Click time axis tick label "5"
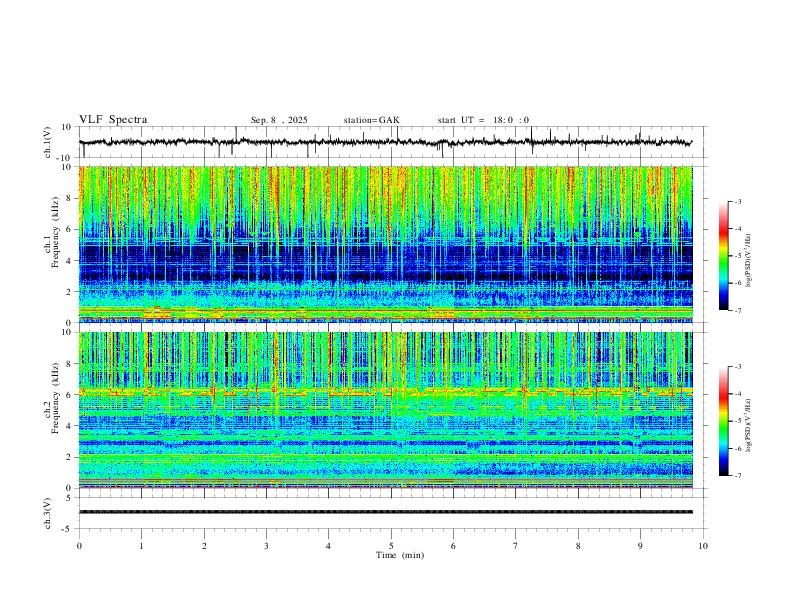This screenshot has height=612, width=792. (391, 546)
